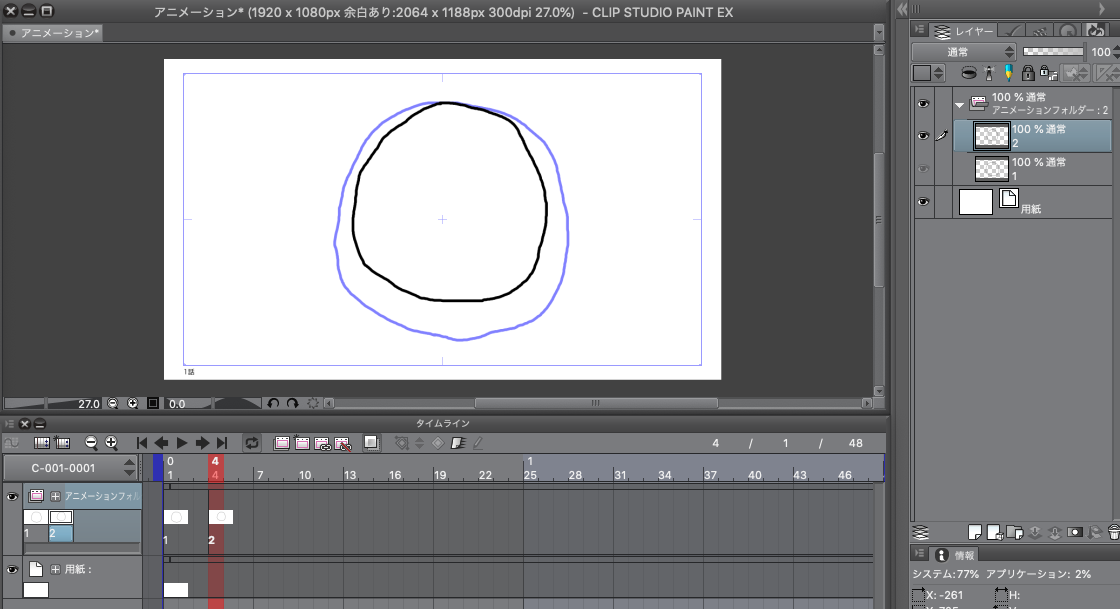The height and width of the screenshot is (609, 1120).
Task: Click the delete specified cel icon
Action: (343, 443)
